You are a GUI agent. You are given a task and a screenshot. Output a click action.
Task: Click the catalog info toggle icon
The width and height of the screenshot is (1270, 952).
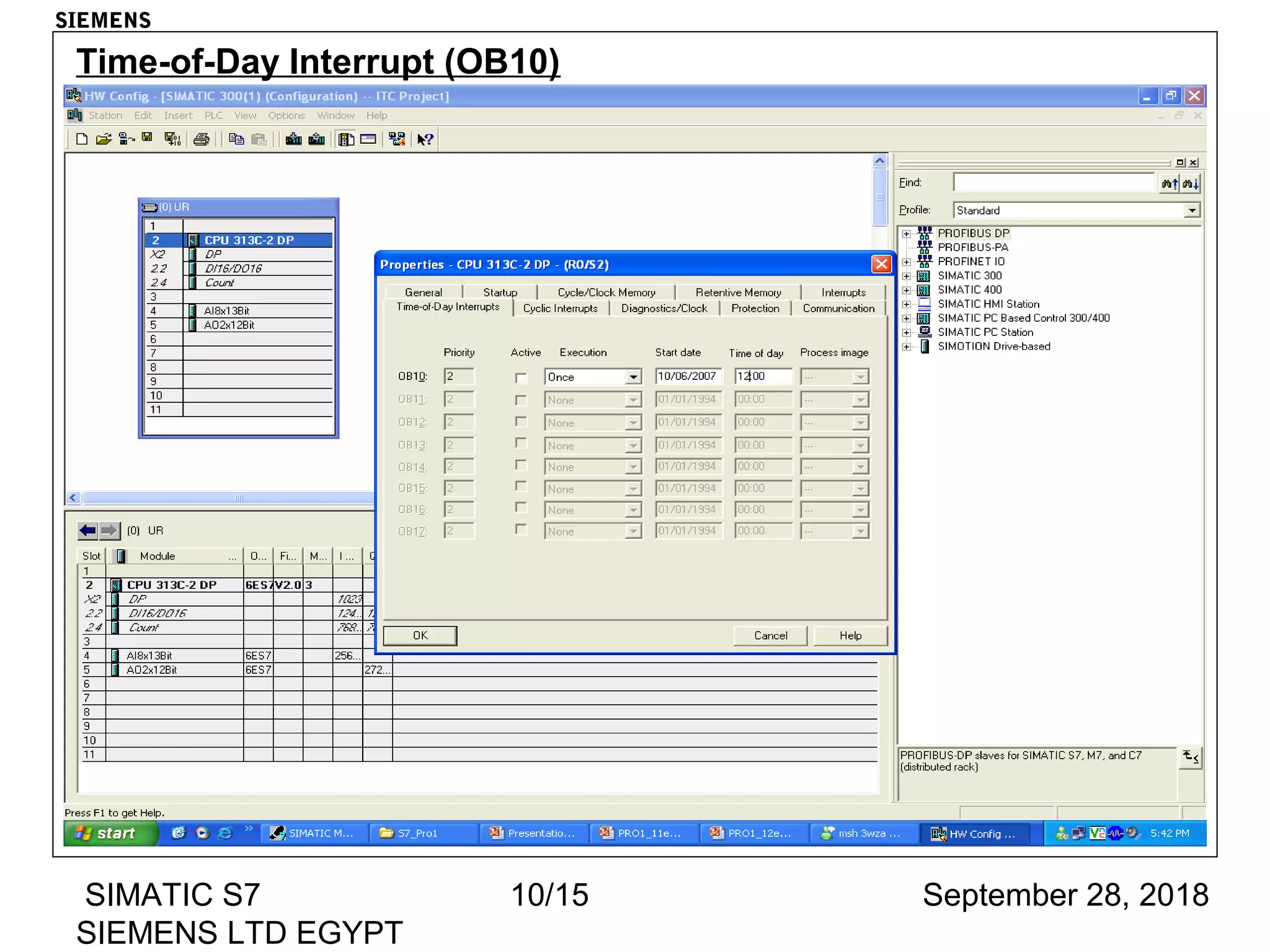[1191, 757]
